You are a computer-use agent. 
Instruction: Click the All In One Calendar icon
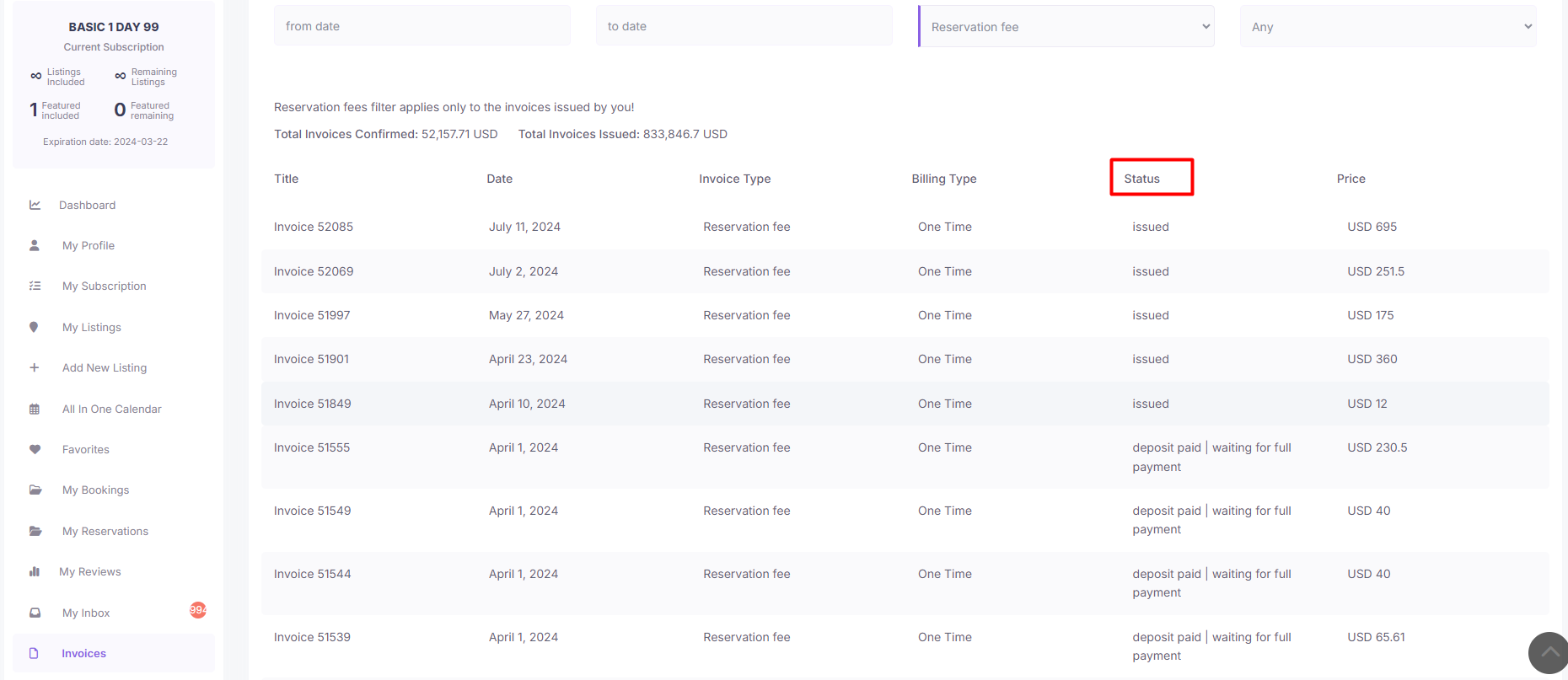coord(35,409)
